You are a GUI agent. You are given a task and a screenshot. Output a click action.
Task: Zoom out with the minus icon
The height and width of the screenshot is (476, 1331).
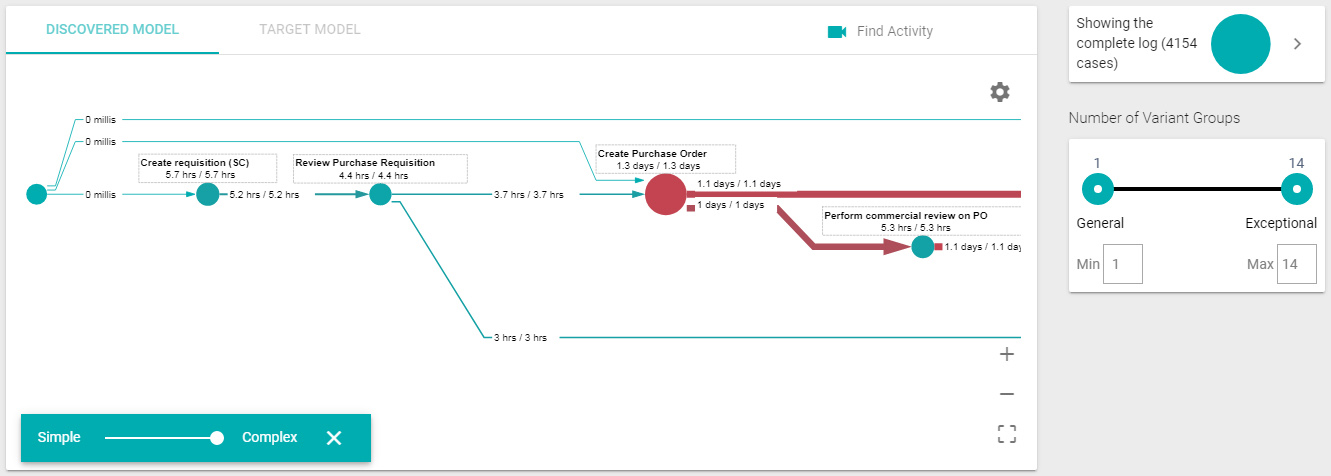[x=1007, y=394]
